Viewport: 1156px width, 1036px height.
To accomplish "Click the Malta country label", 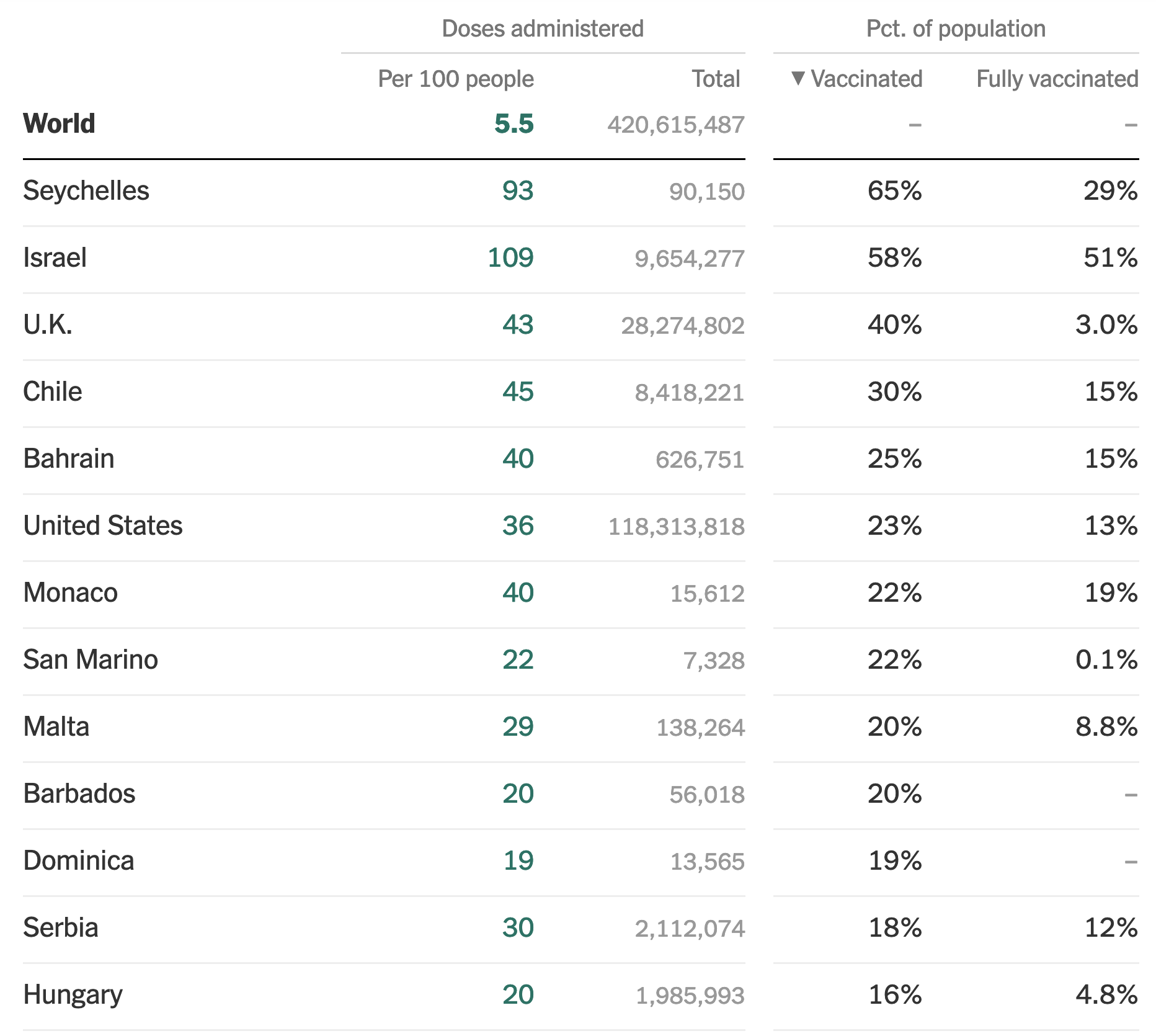I will pos(56,726).
